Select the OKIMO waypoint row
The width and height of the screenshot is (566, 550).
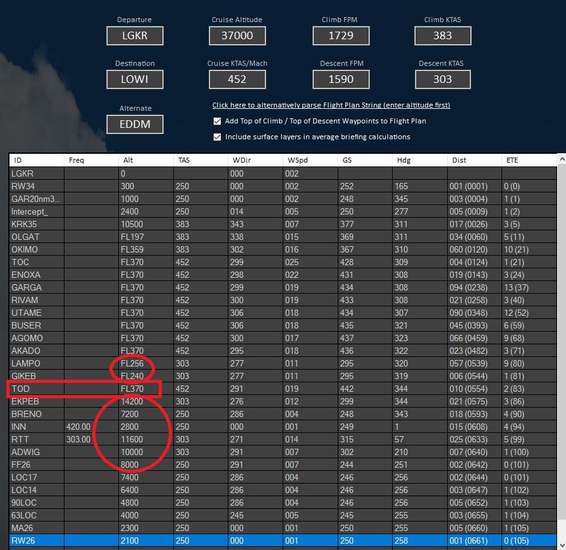pos(283,249)
